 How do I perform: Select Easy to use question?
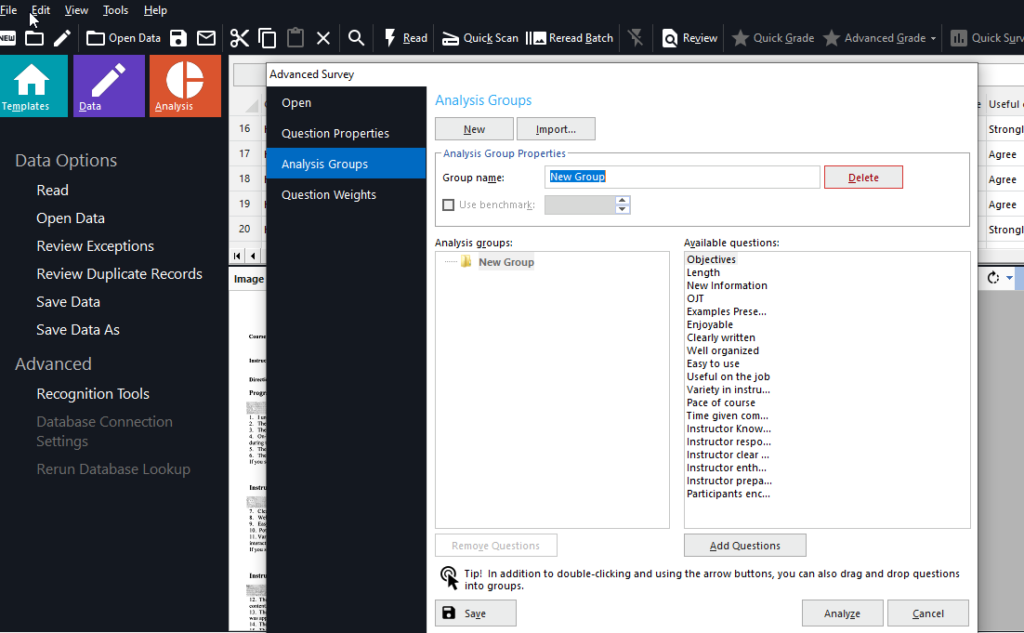click(x=713, y=364)
